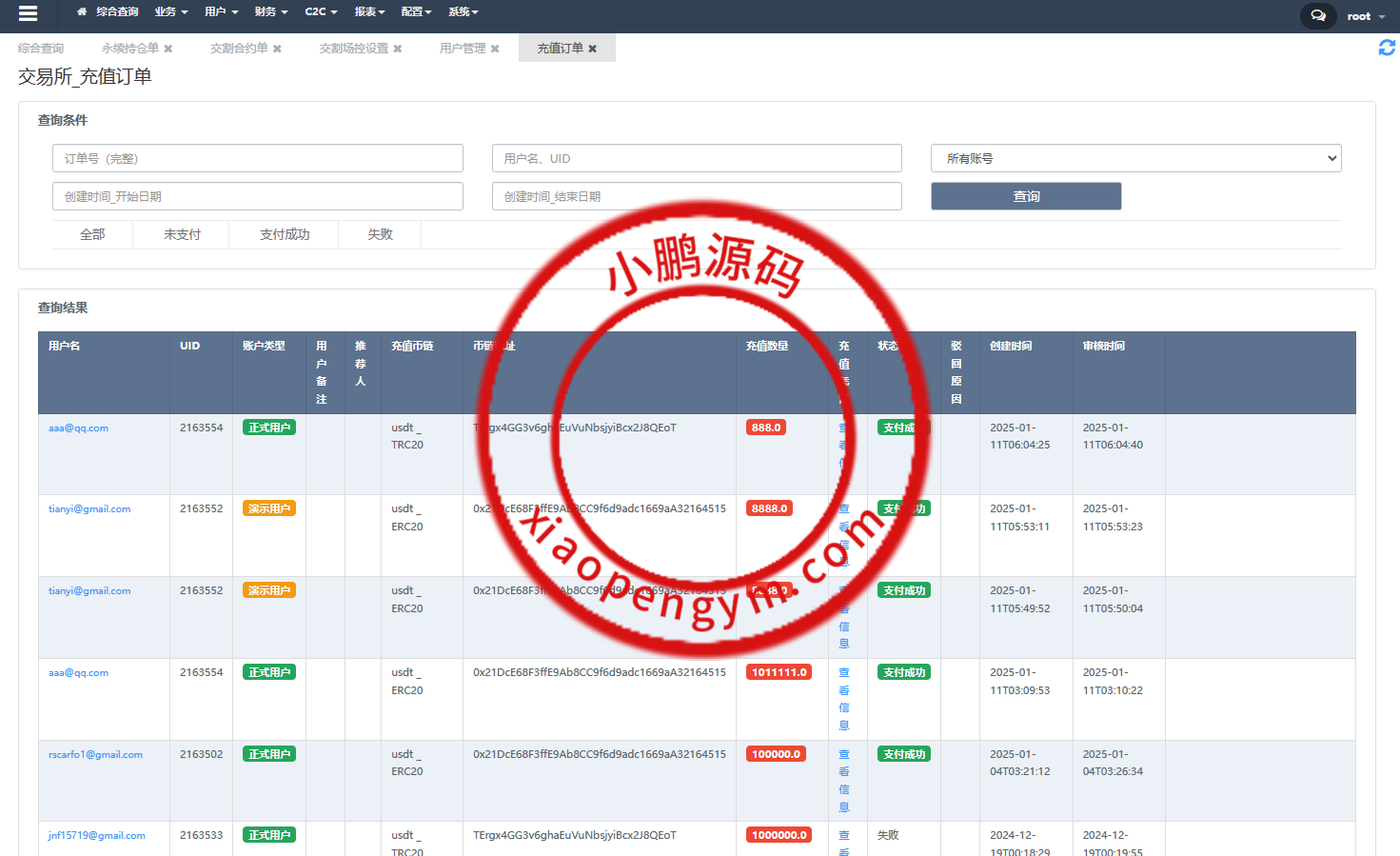Expand the 业务 dropdown menu

pyautogui.click(x=171, y=12)
